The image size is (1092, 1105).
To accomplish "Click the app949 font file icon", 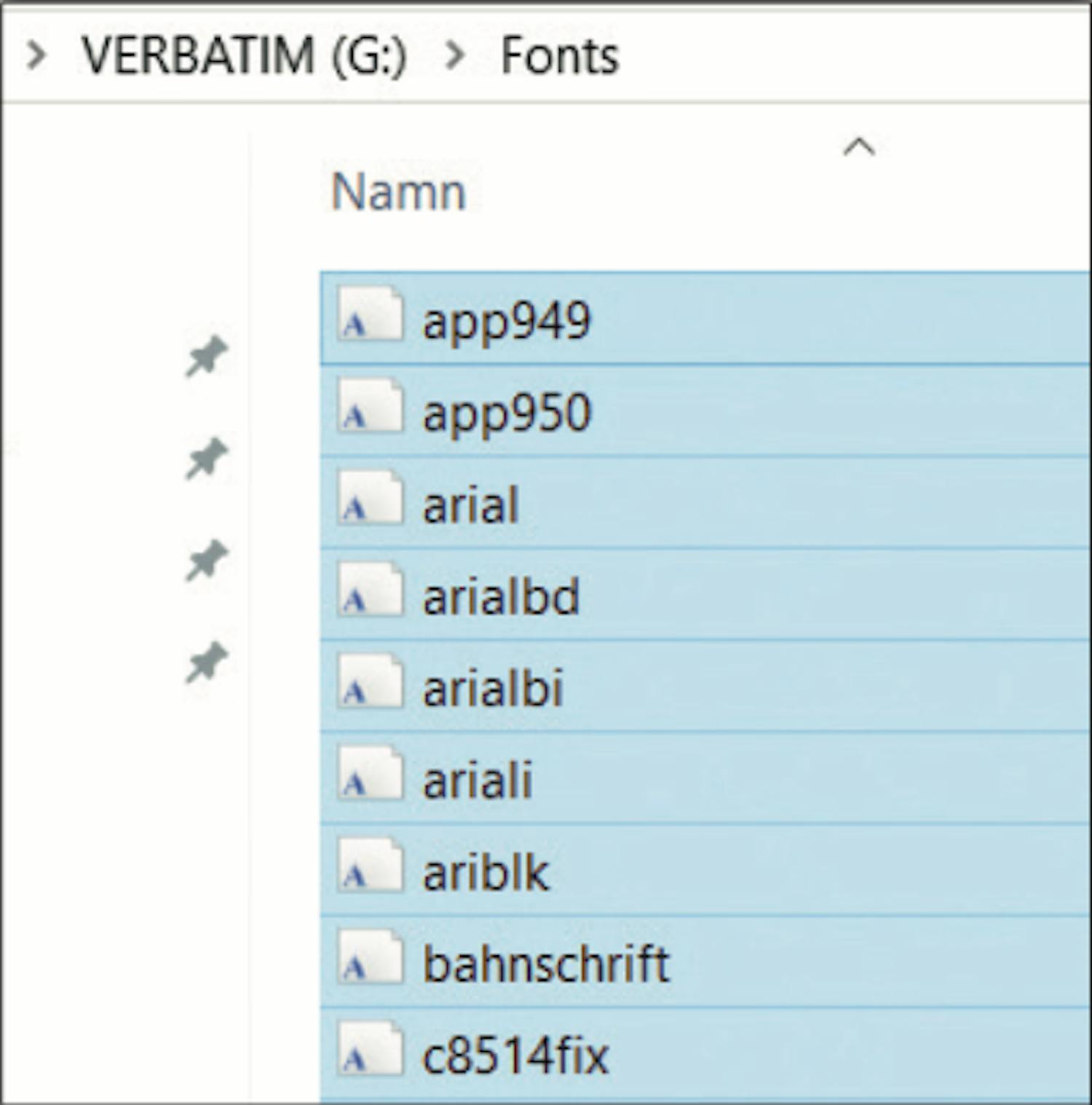I will tap(370, 314).
